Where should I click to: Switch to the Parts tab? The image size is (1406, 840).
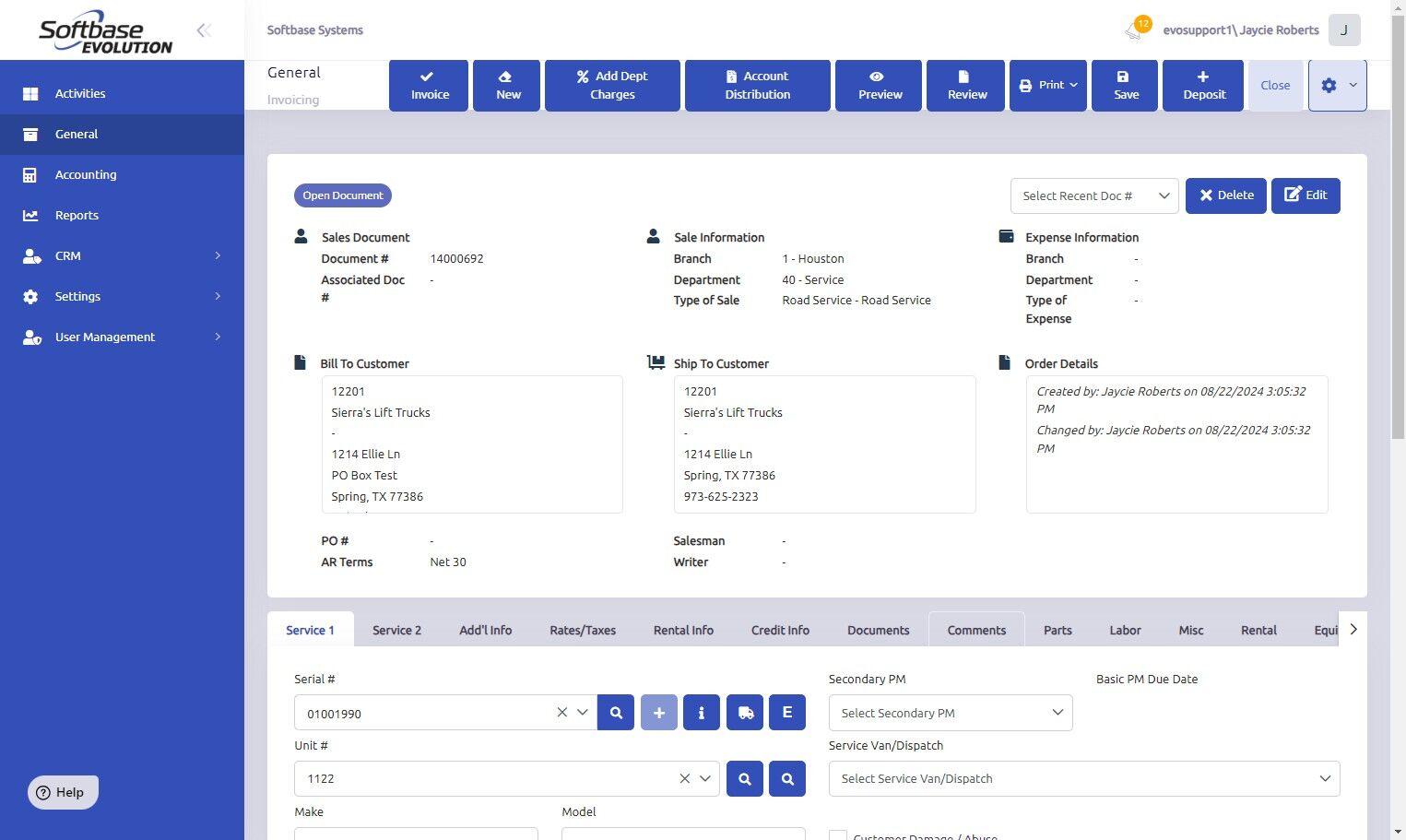1057,631
